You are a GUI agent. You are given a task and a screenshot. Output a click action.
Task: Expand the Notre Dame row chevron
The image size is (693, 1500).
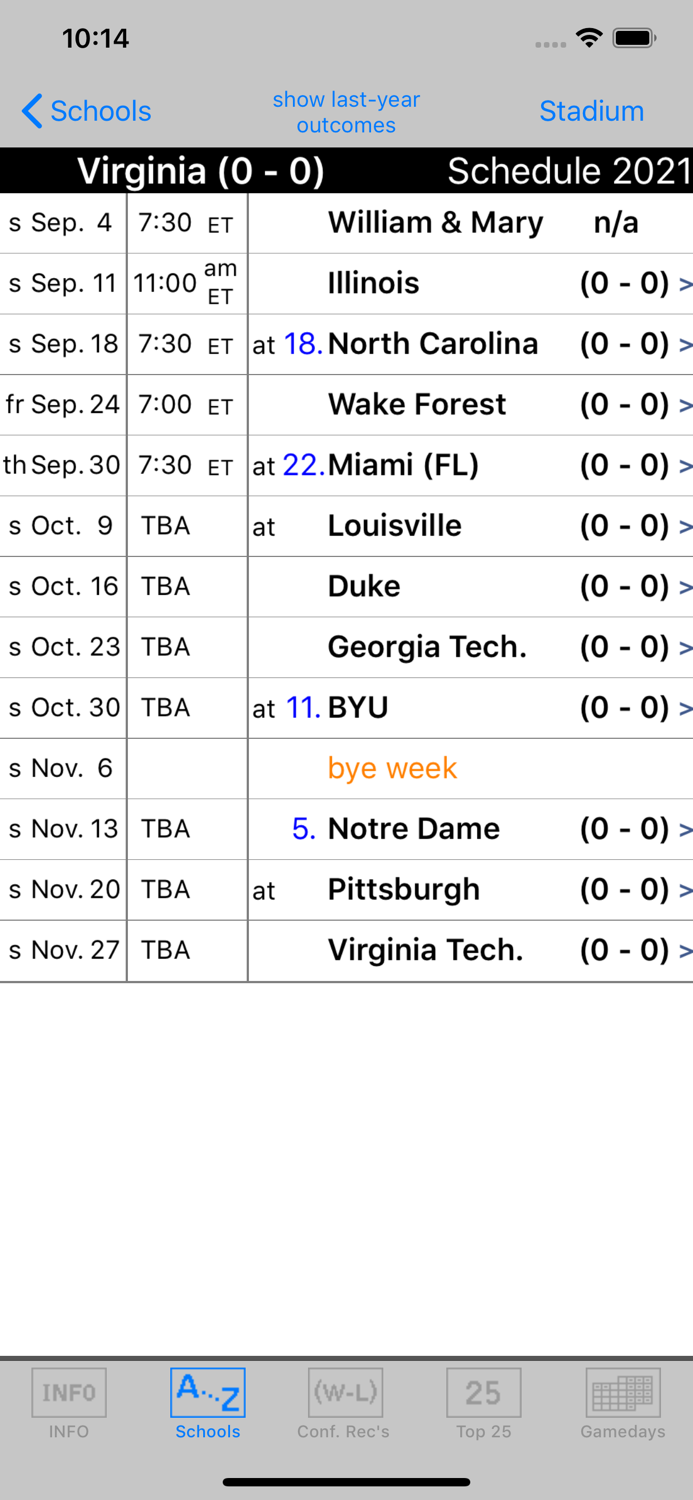point(686,829)
